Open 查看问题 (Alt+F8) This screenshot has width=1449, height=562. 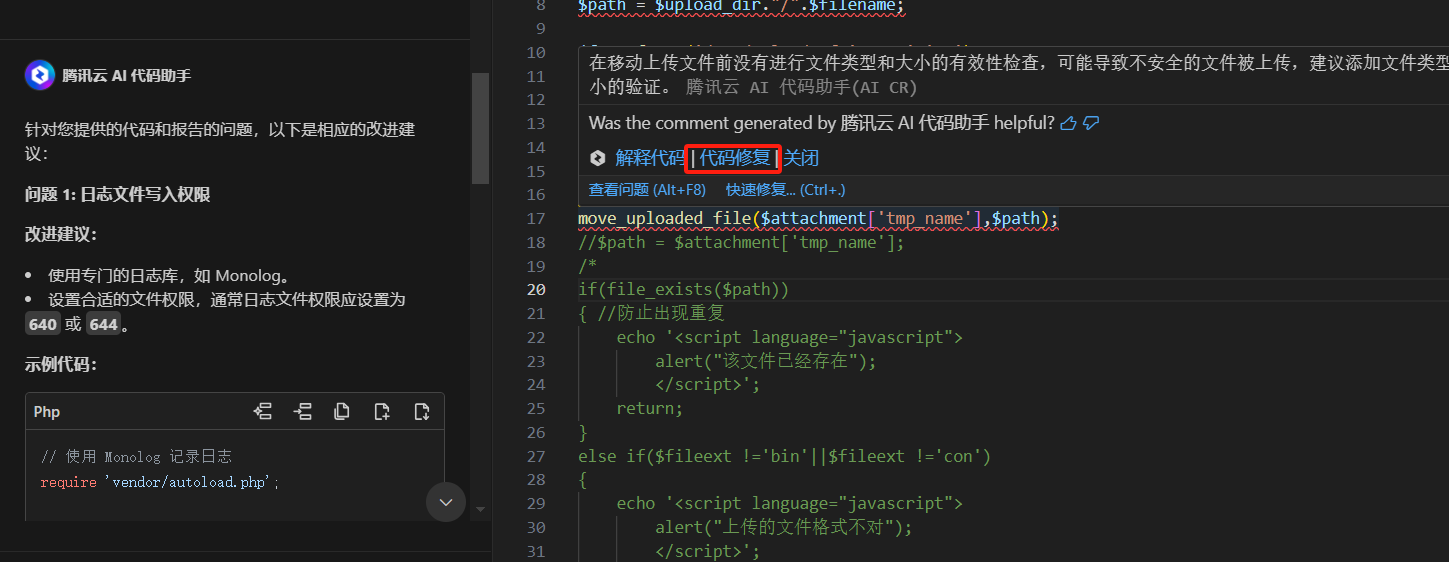pyautogui.click(x=647, y=189)
